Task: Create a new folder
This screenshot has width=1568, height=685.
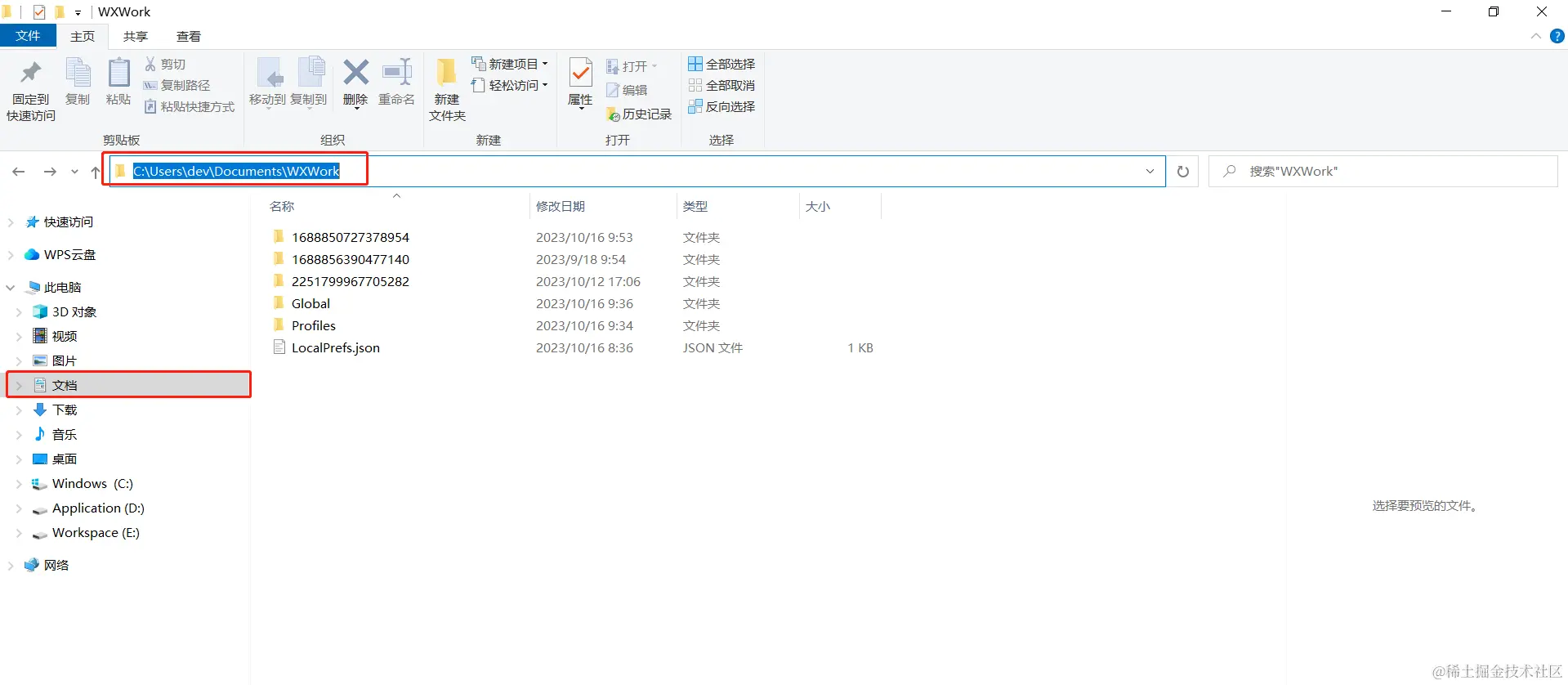Action: coord(447,90)
